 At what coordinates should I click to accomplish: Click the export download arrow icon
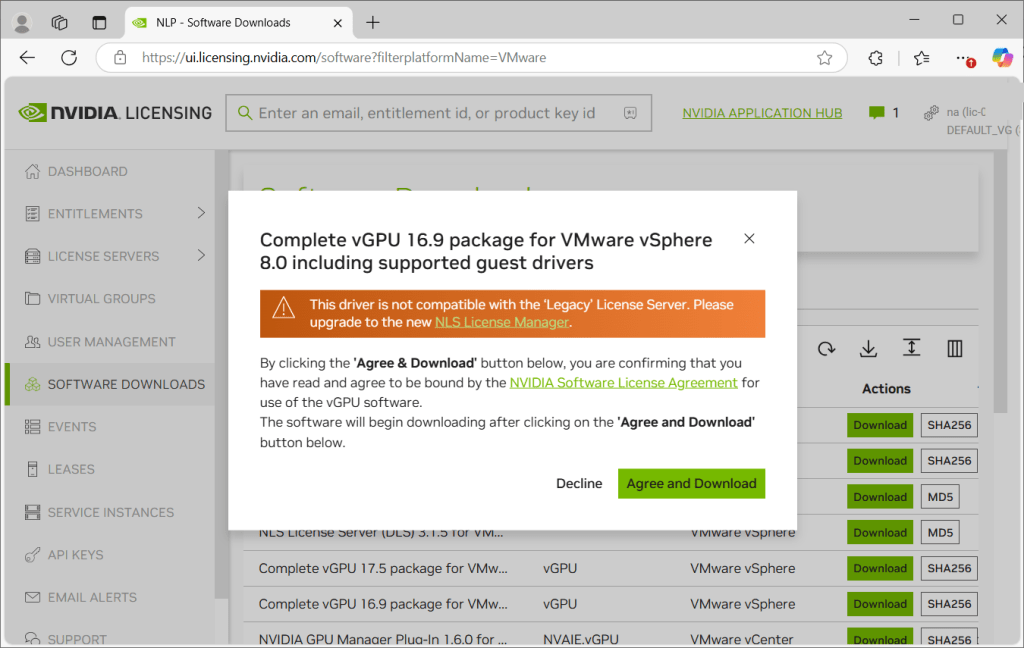click(868, 348)
